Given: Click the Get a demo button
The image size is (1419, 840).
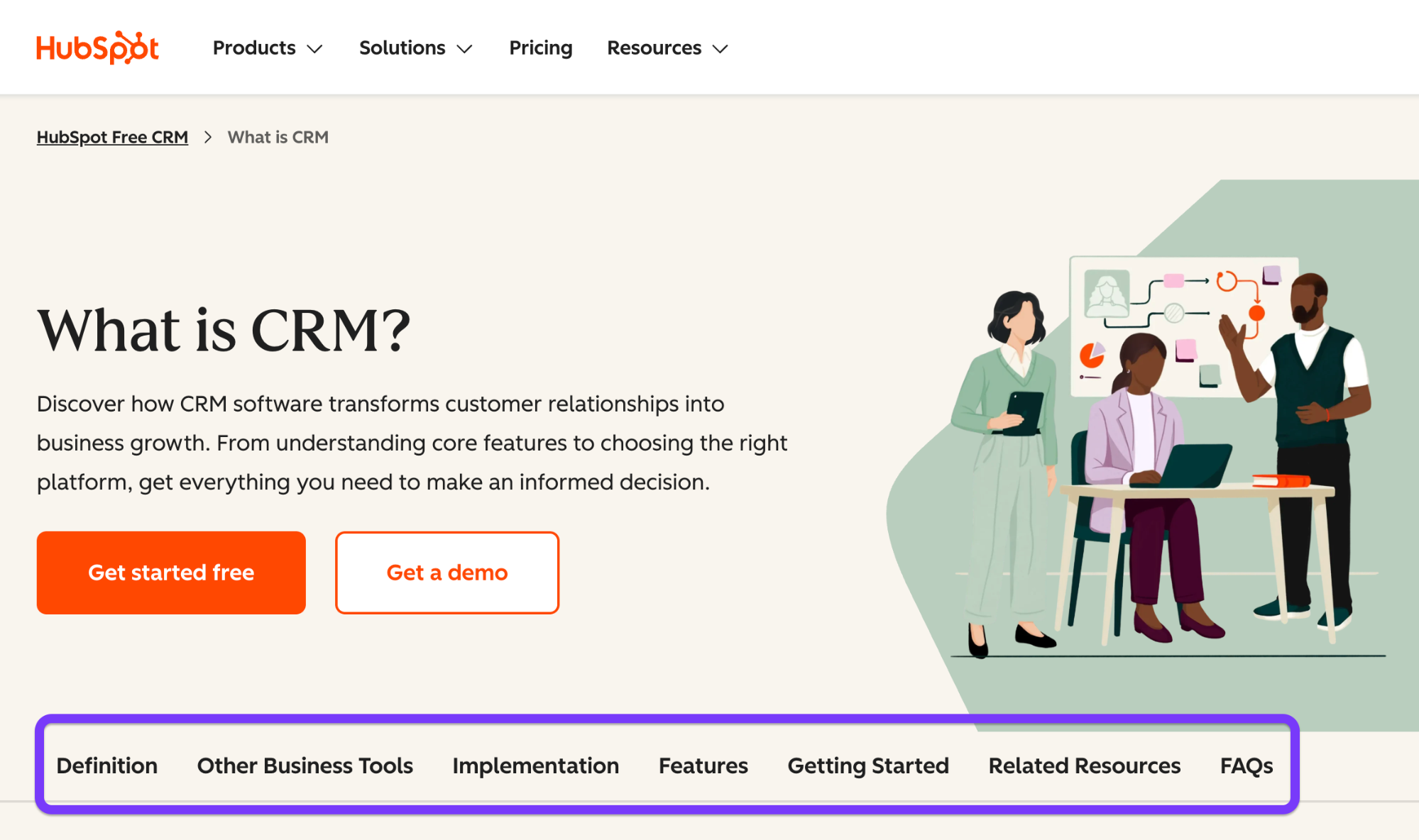Looking at the screenshot, I should (x=446, y=572).
